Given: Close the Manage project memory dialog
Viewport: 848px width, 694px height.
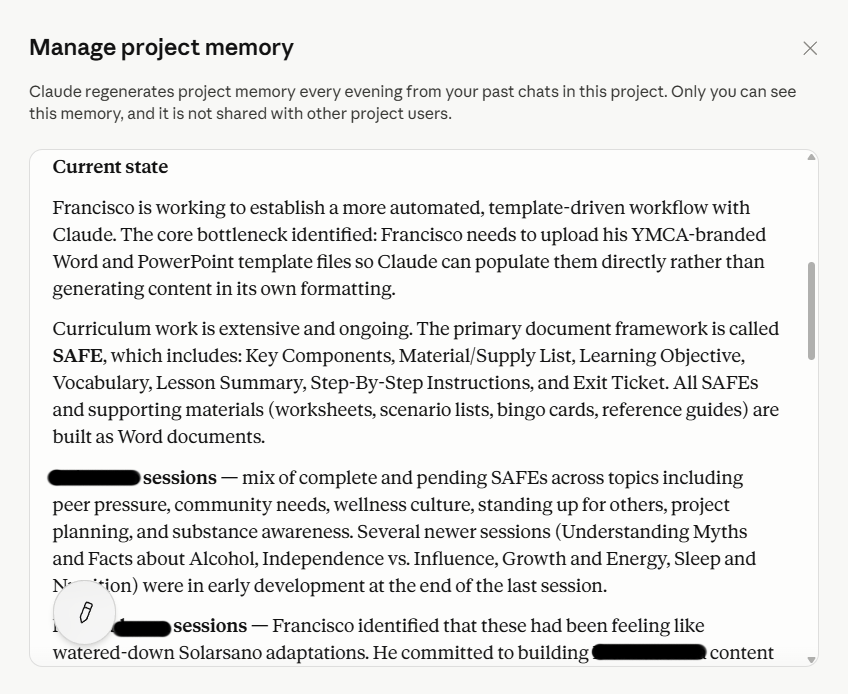Looking at the screenshot, I should tap(810, 49).
